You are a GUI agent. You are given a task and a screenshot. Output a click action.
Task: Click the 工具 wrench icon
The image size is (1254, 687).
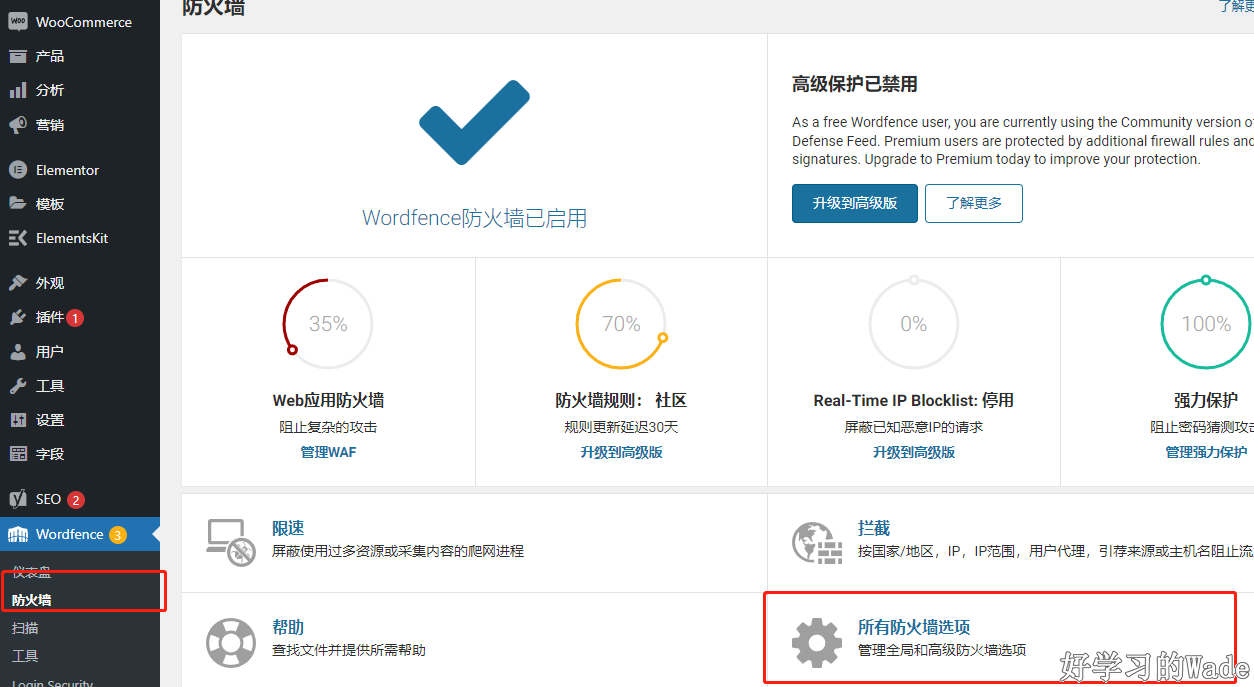pyautogui.click(x=18, y=386)
